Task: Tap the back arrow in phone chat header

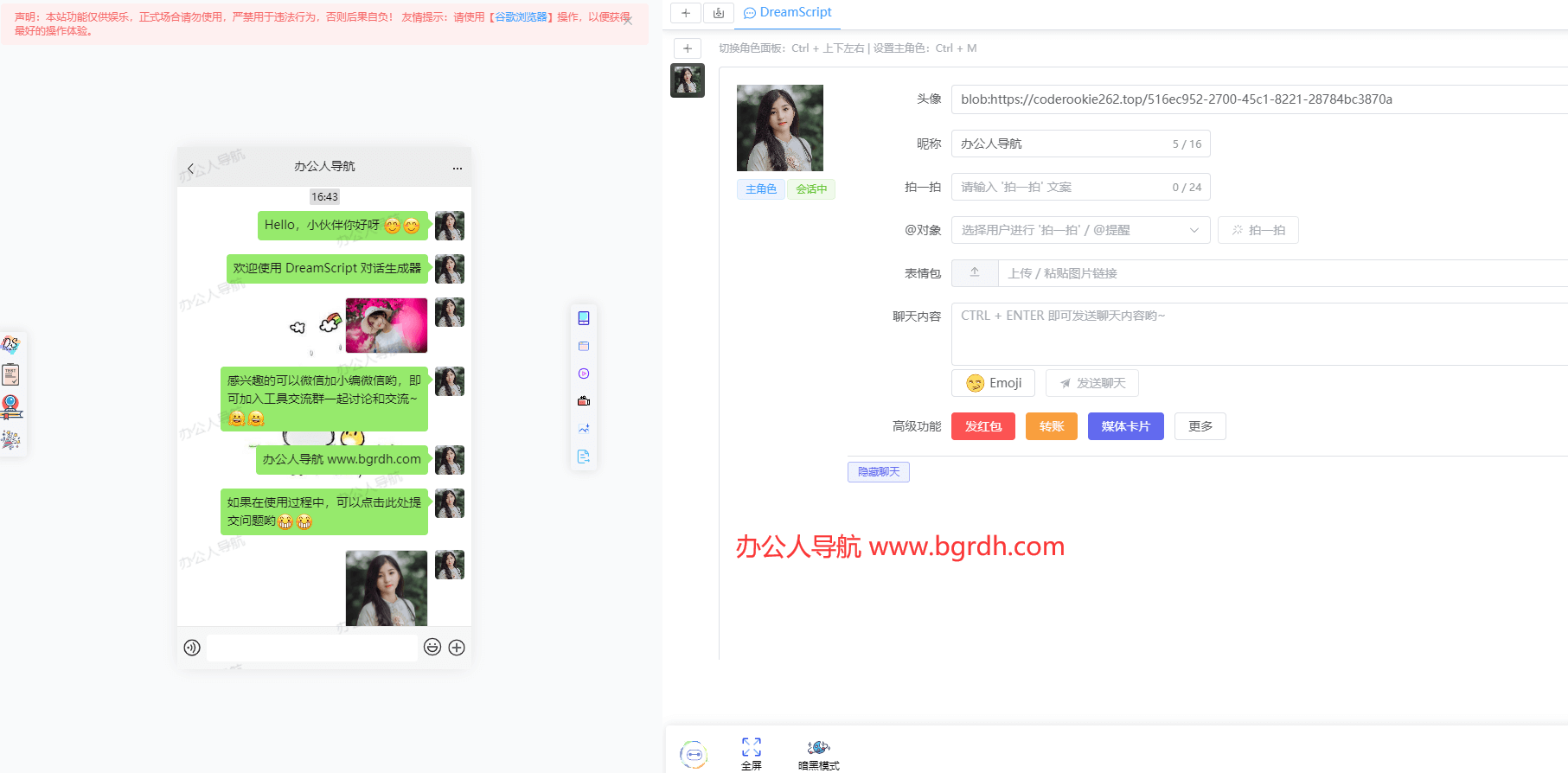Action: tap(191, 169)
